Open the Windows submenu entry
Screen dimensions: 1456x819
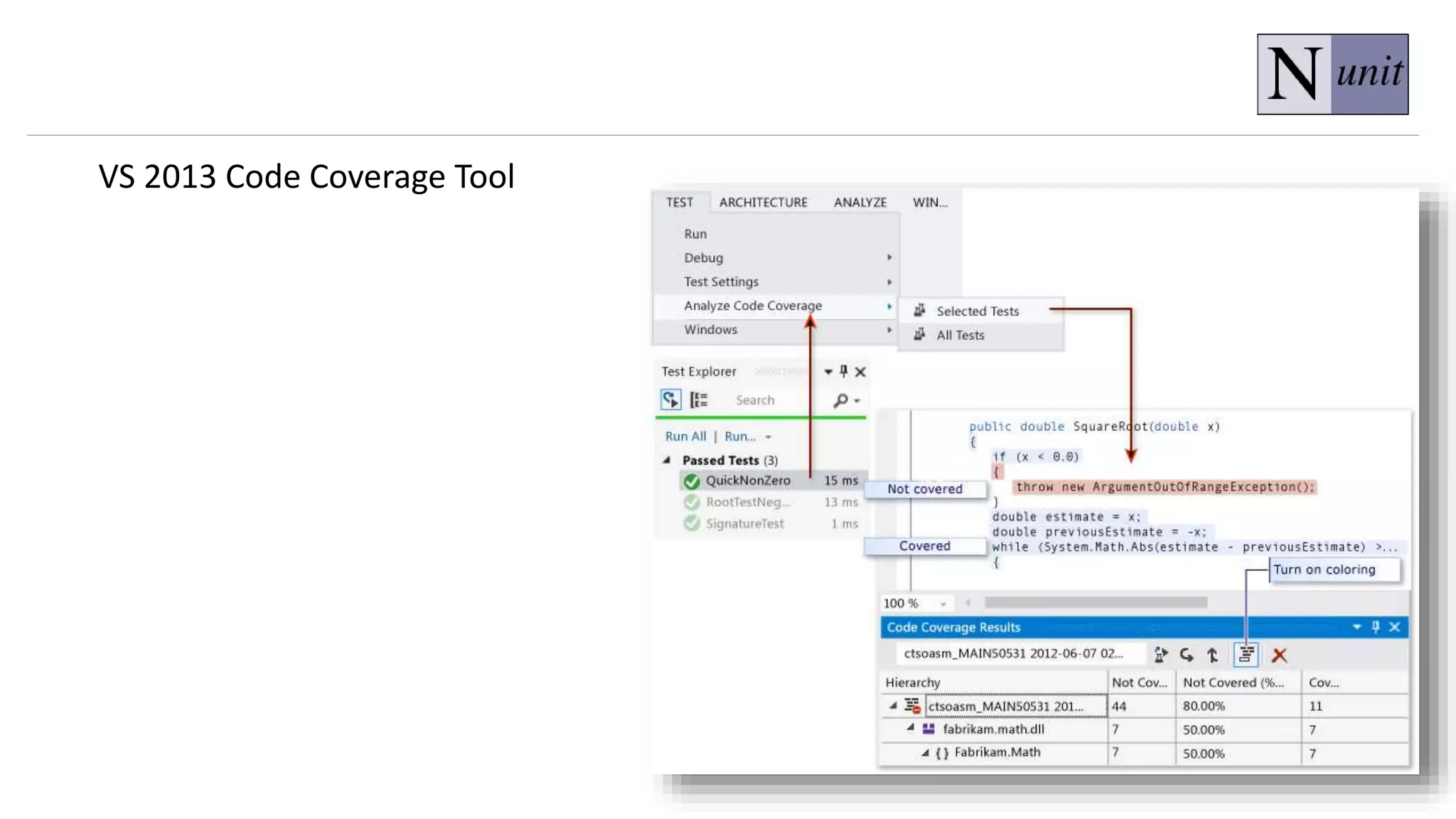pos(776,330)
